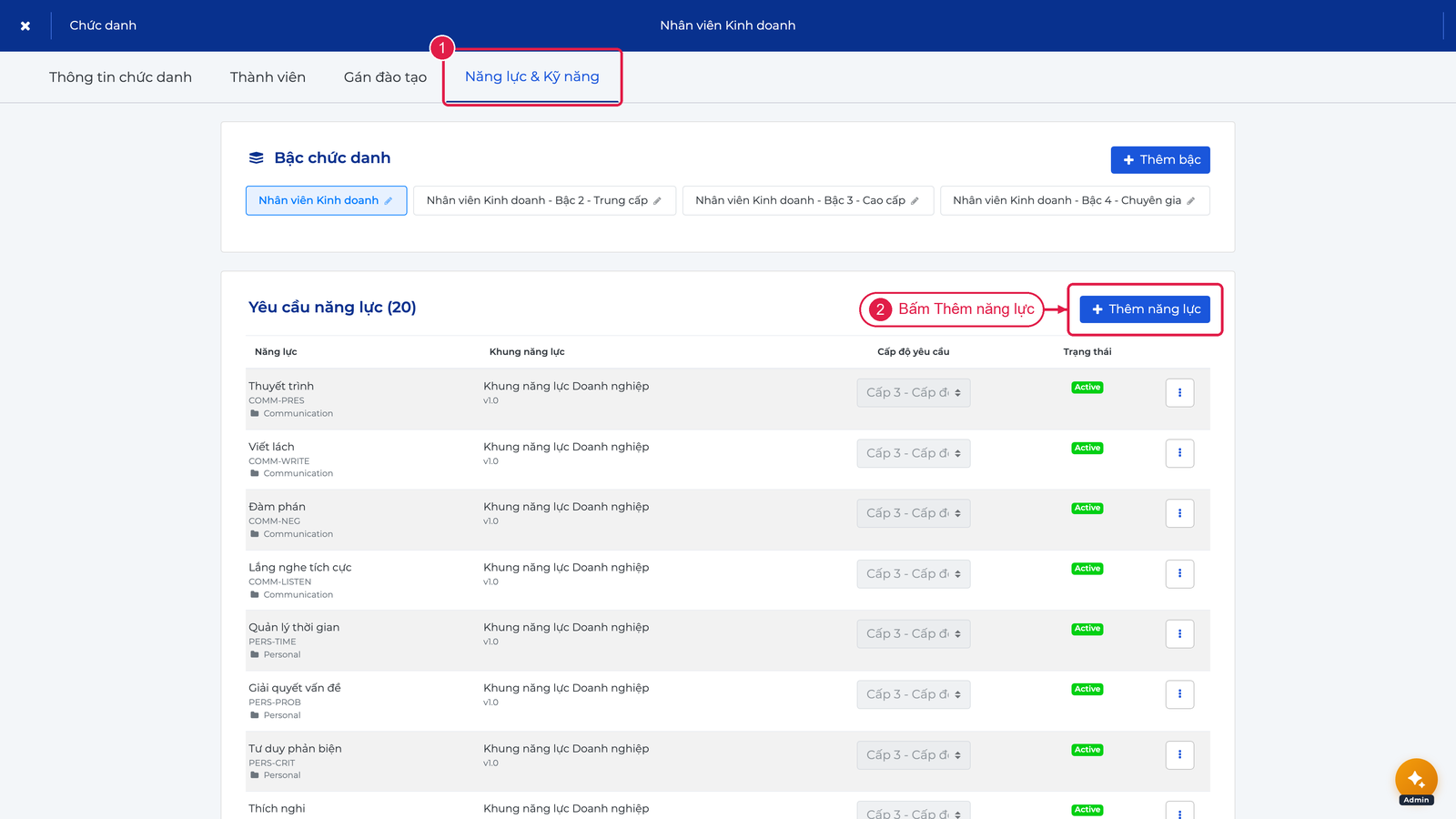The width and height of the screenshot is (1456, 819).
Task: Open Gán đào tạo tab
Action: pyautogui.click(x=385, y=77)
